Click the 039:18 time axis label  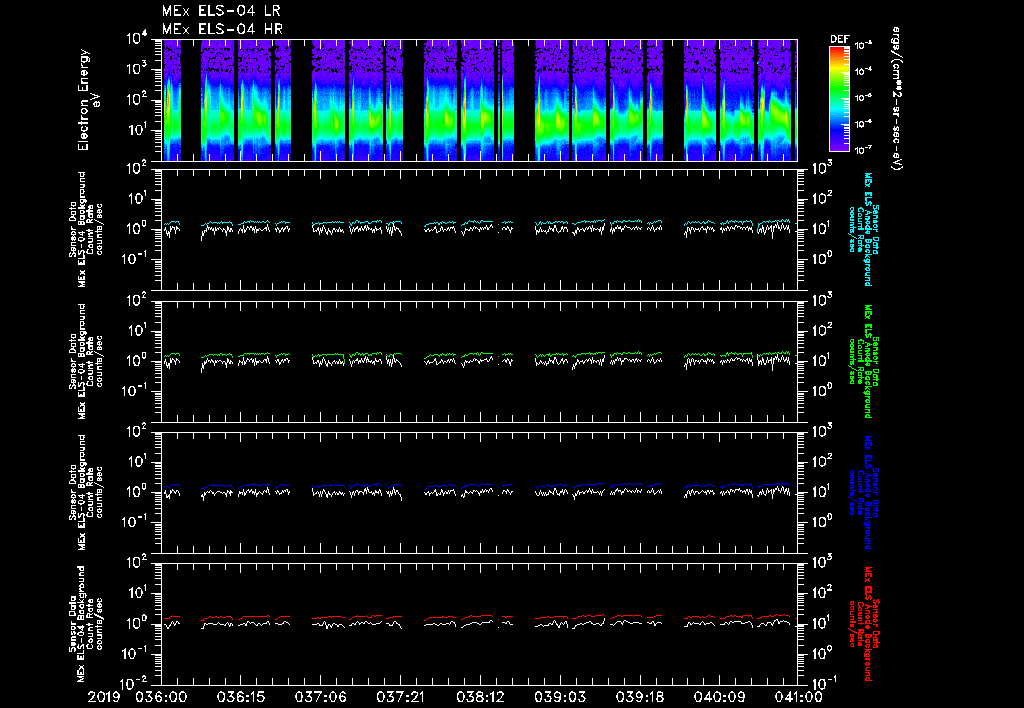[x=639, y=698]
